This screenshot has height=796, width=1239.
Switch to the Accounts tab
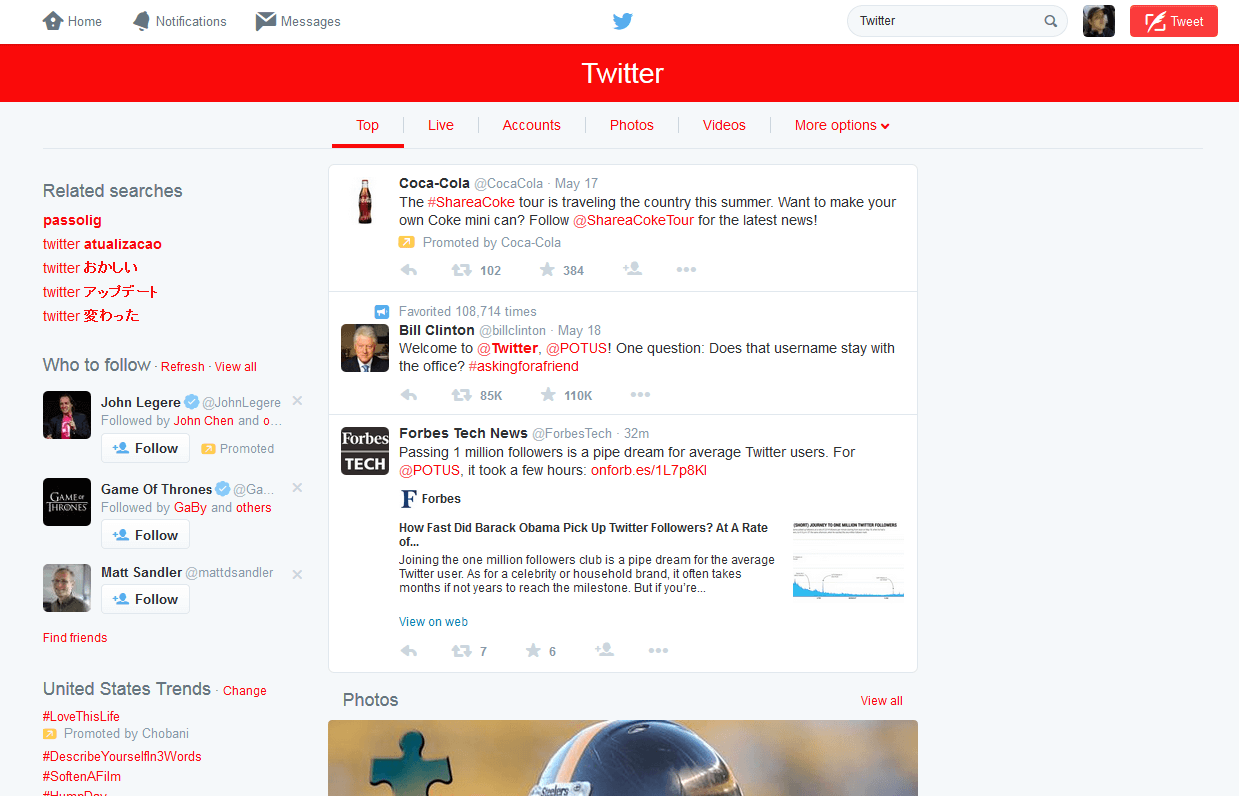coord(532,125)
